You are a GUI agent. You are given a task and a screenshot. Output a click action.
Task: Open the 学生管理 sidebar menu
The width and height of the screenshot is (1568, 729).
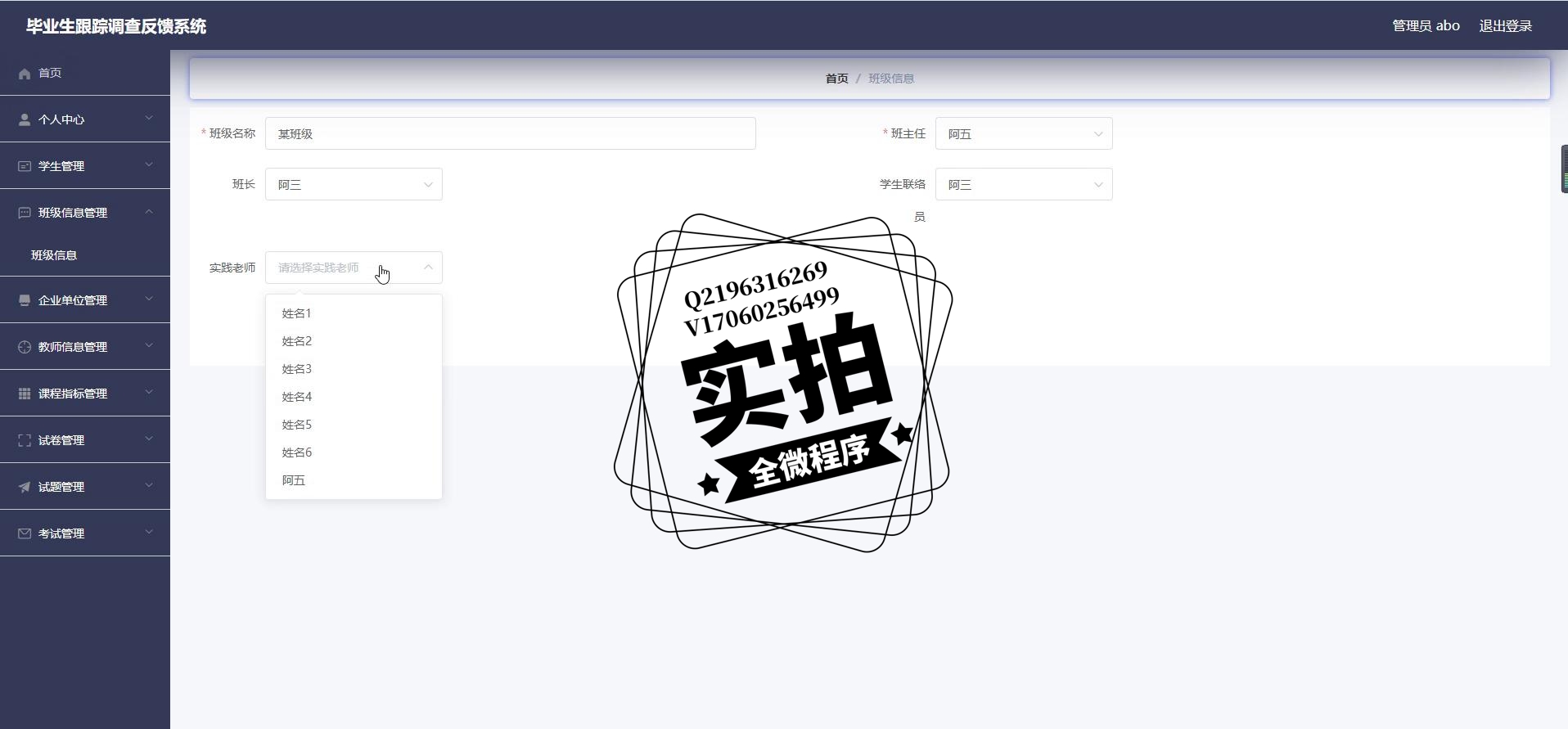(x=85, y=166)
